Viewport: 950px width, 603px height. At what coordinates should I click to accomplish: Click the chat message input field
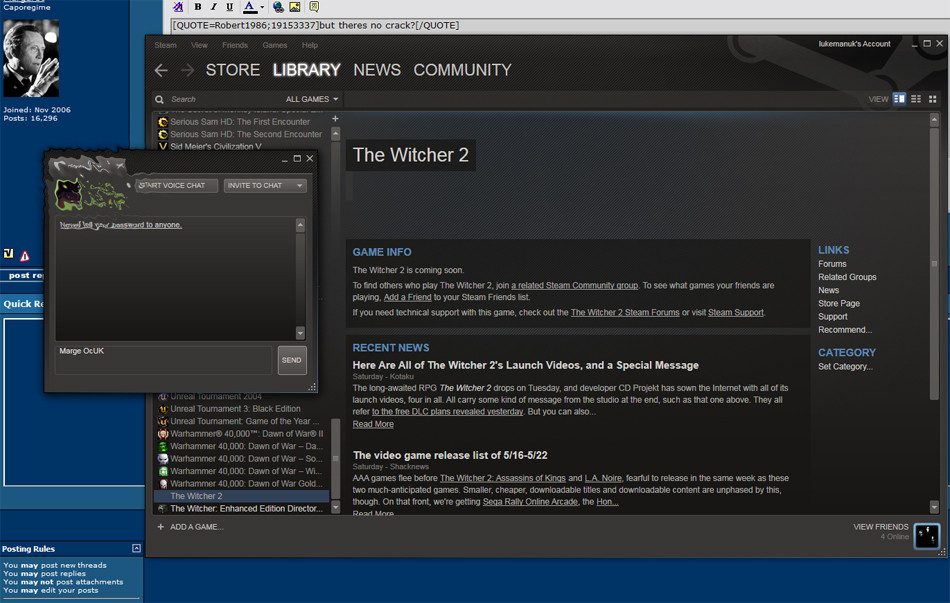tap(164, 360)
